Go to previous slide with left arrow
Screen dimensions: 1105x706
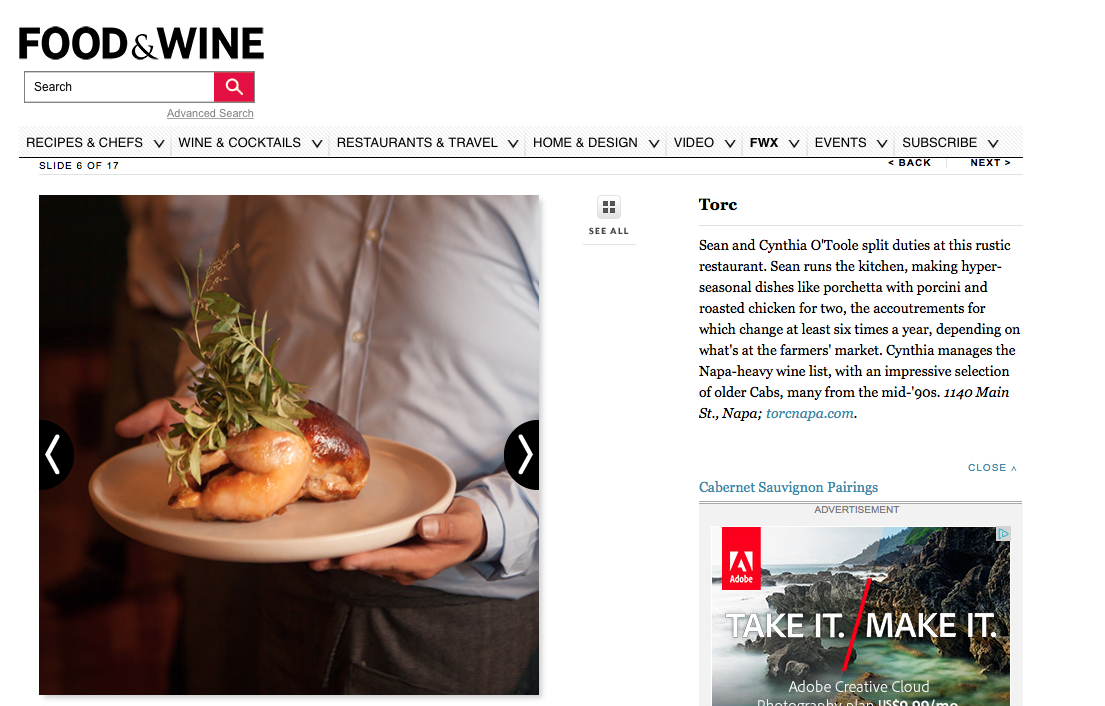[55, 454]
